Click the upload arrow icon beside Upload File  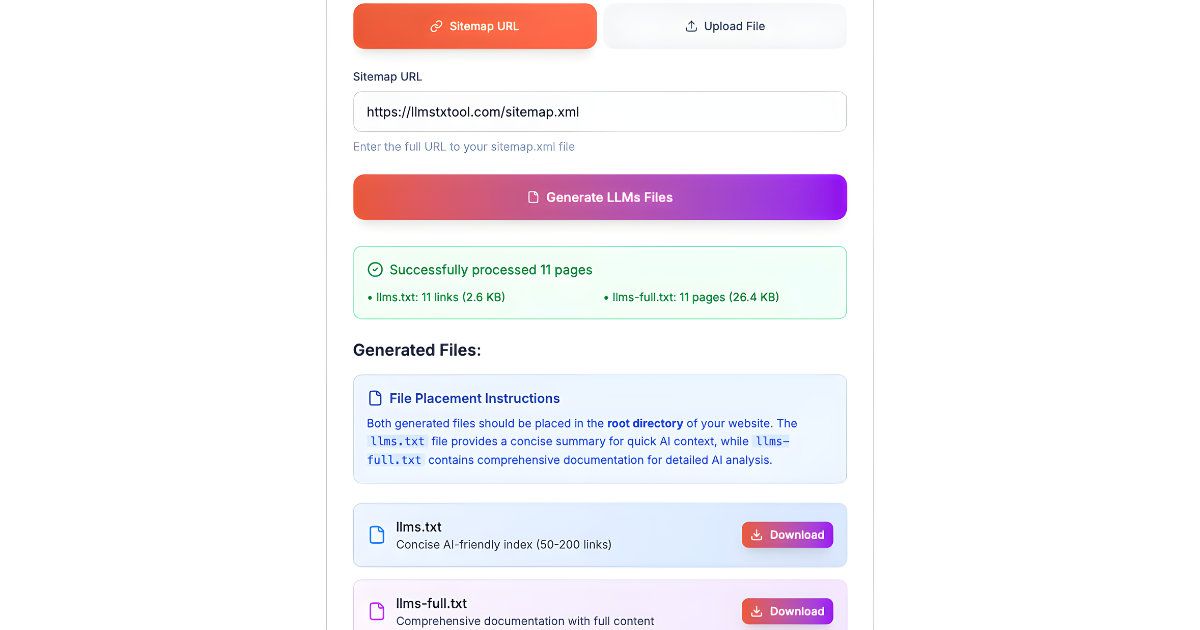[x=691, y=26]
